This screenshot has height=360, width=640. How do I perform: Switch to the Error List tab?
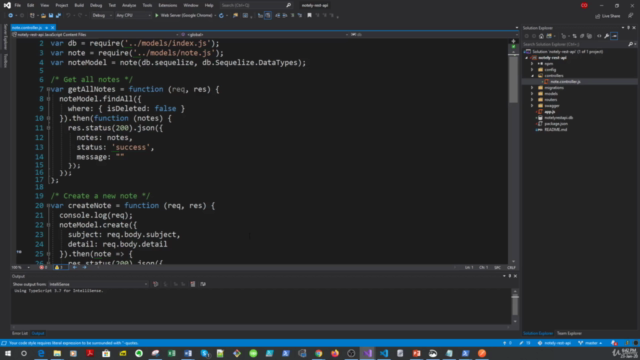coord(20,333)
